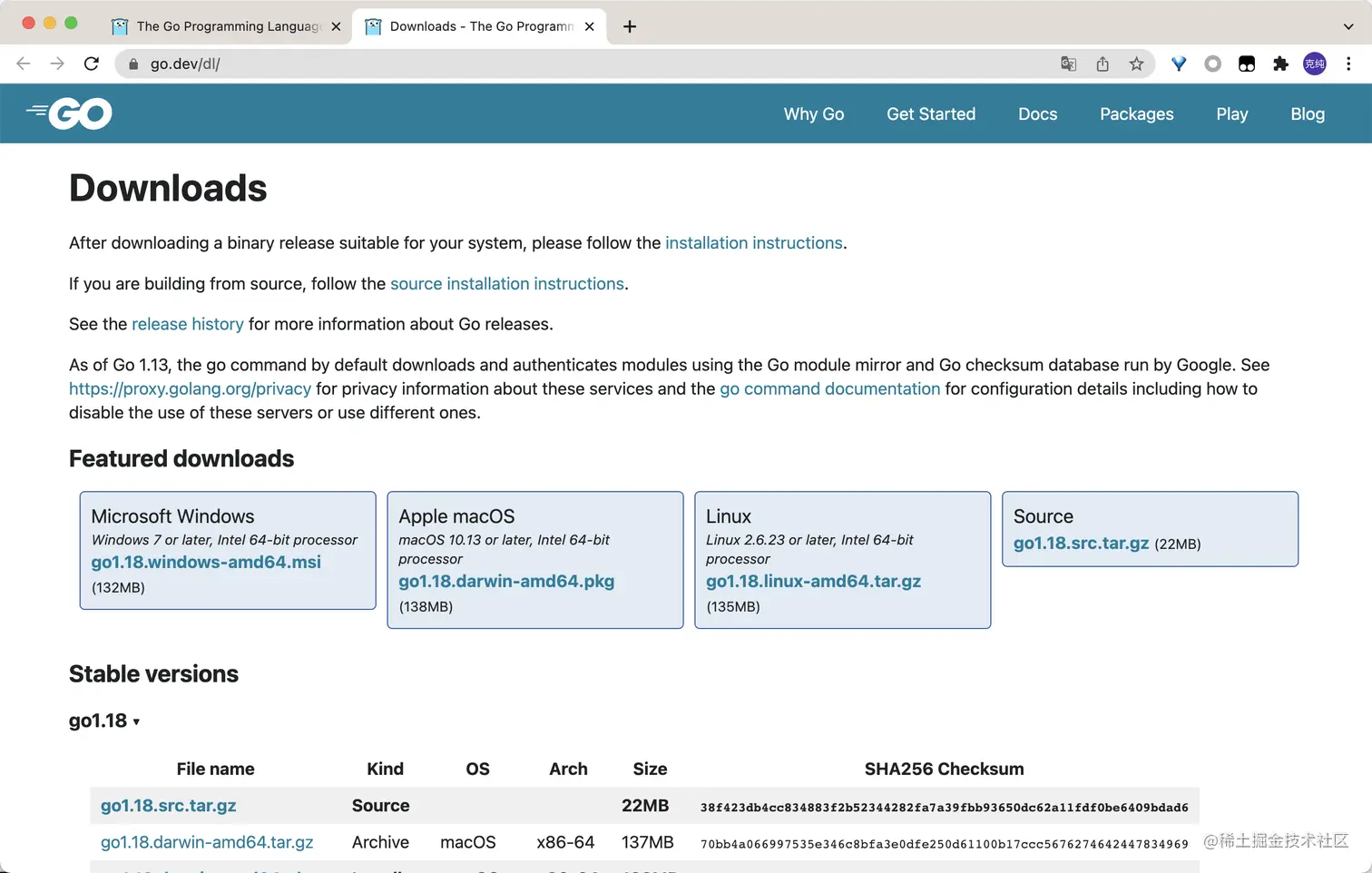Open the go command documentation link
This screenshot has height=873, width=1372.
coord(830,388)
